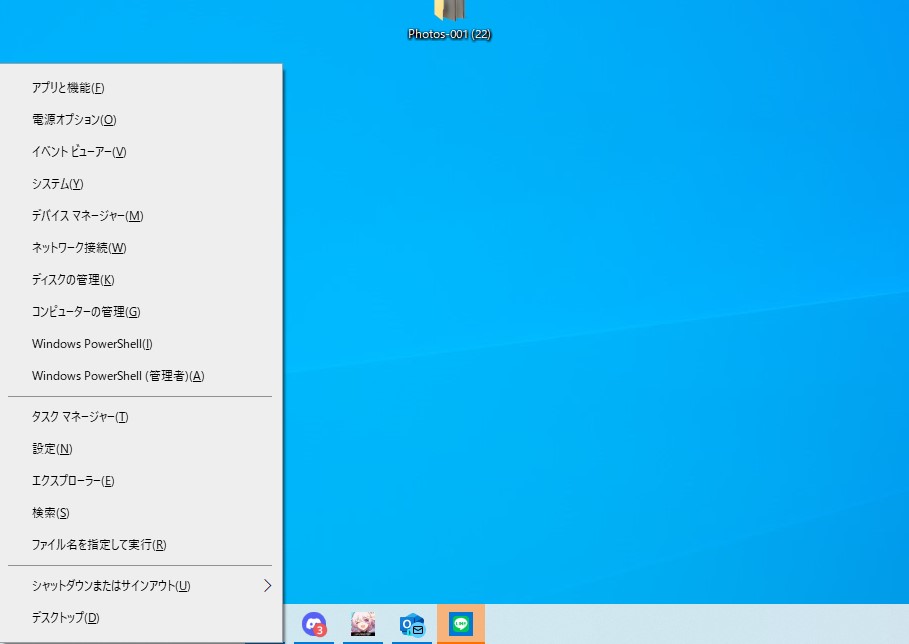This screenshot has height=644, width=909.
Task: Run Windows PowerShell (管理者) as administrator
Action: click(118, 376)
